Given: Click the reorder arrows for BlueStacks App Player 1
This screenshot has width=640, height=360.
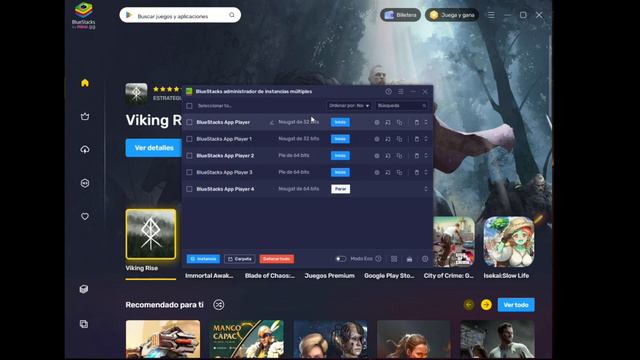Looking at the screenshot, I should click(x=426, y=139).
